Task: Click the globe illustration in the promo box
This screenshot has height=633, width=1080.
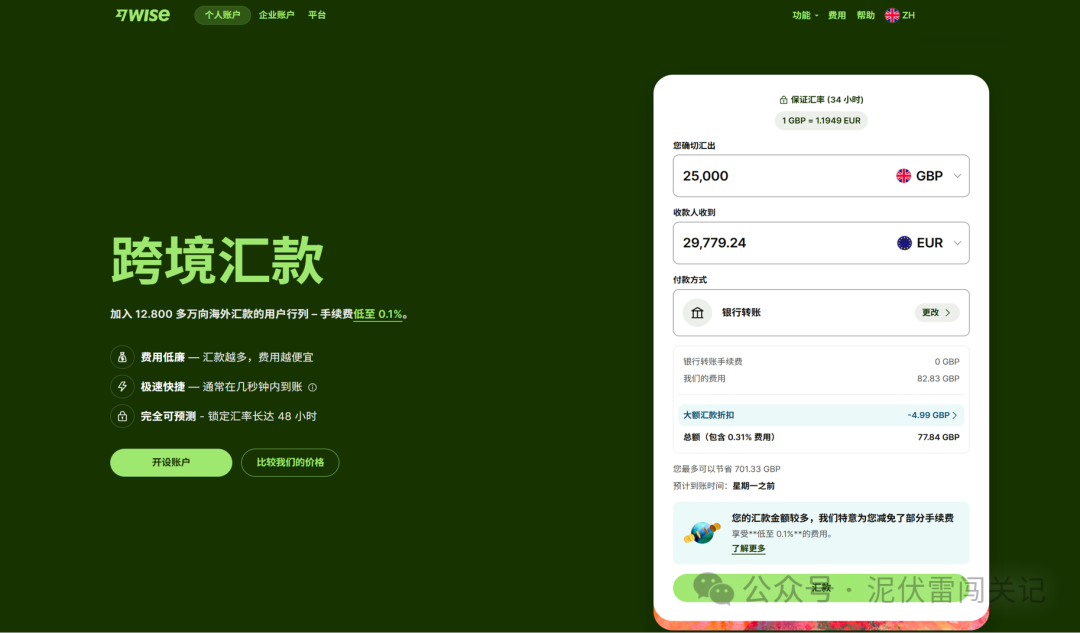Action: [x=702, y=534]
